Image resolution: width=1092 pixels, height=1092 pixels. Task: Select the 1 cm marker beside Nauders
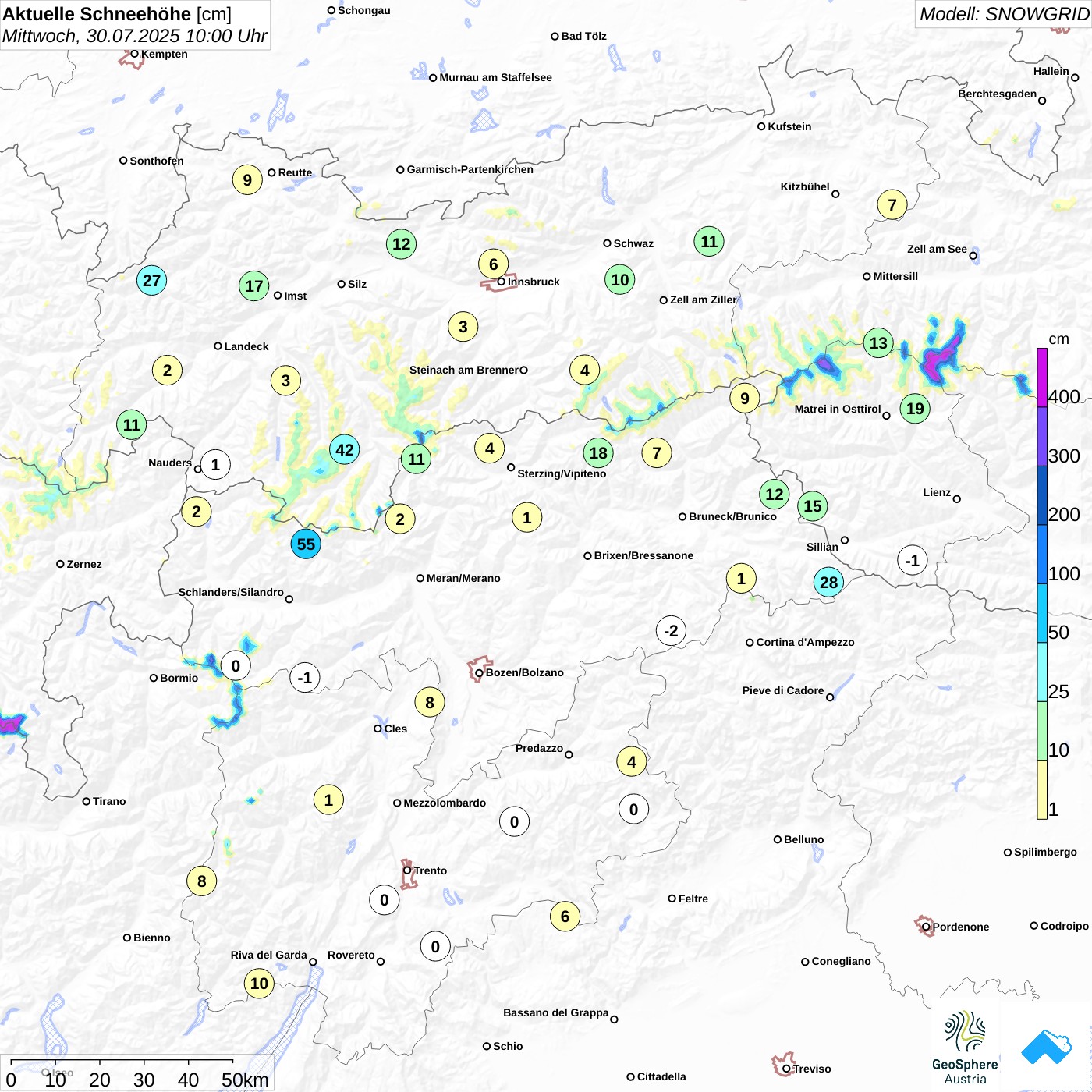coord(215,465)
